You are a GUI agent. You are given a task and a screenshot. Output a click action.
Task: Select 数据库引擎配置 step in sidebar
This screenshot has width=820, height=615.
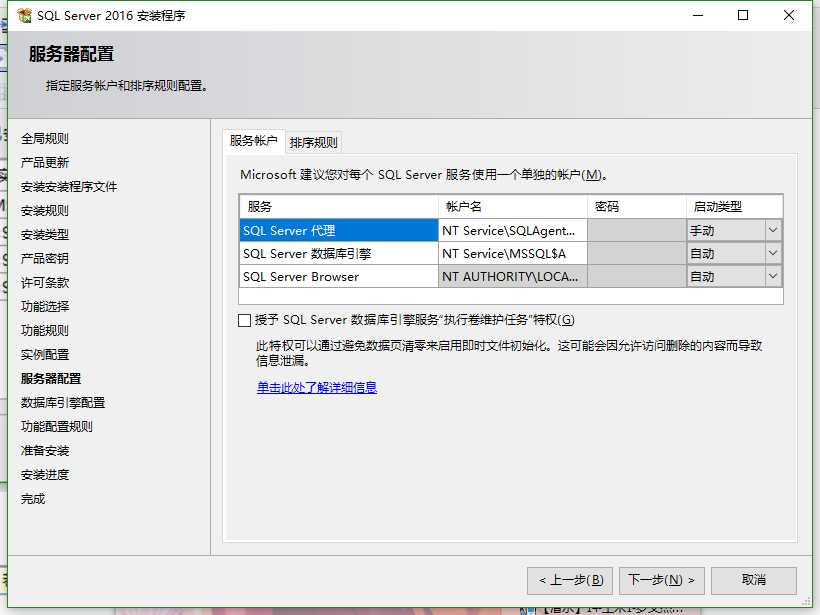(x=63, y=403)
